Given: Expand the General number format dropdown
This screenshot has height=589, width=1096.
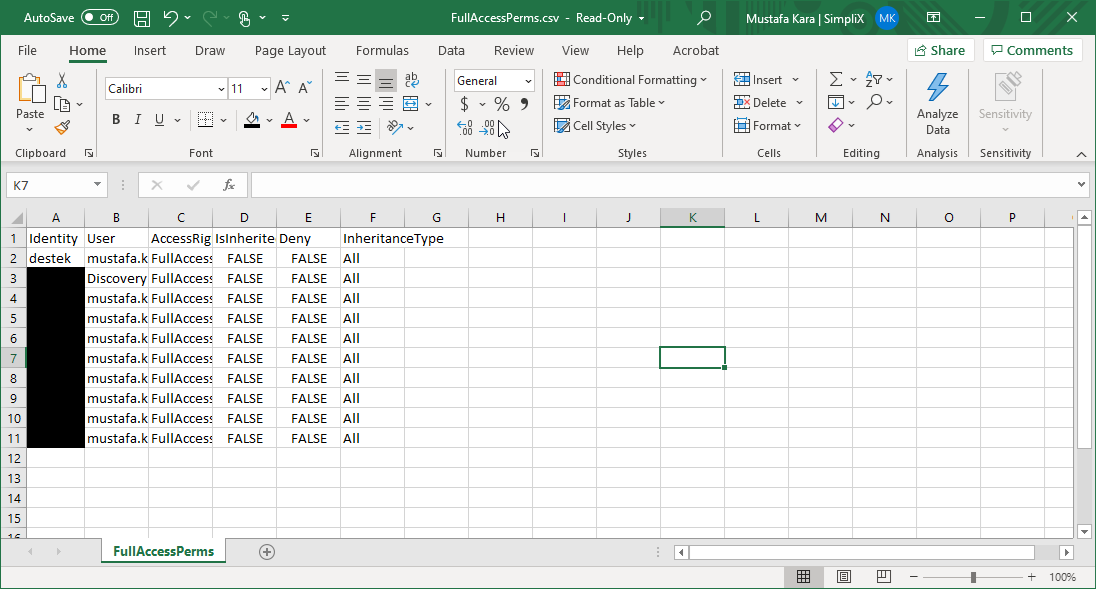Looking at the screenshot, I should click(527, 81).
